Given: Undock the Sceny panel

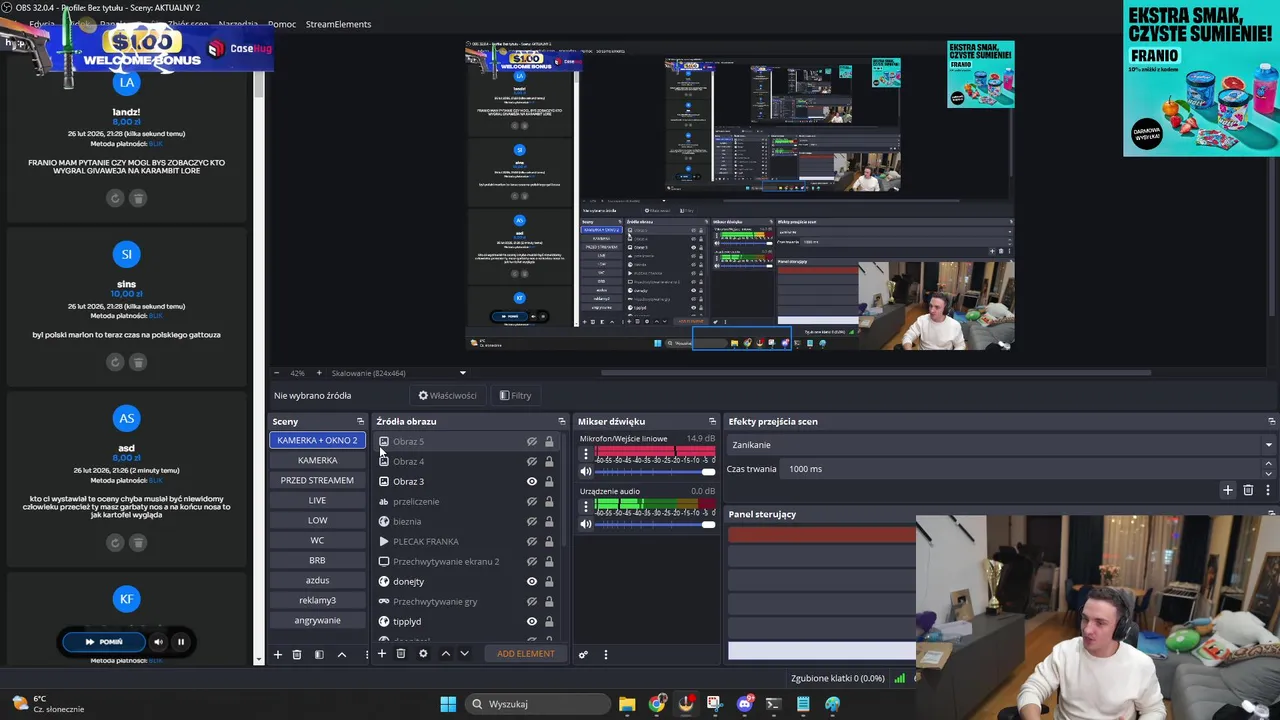Looking at the screenshot, I should [x=360, y=421].
